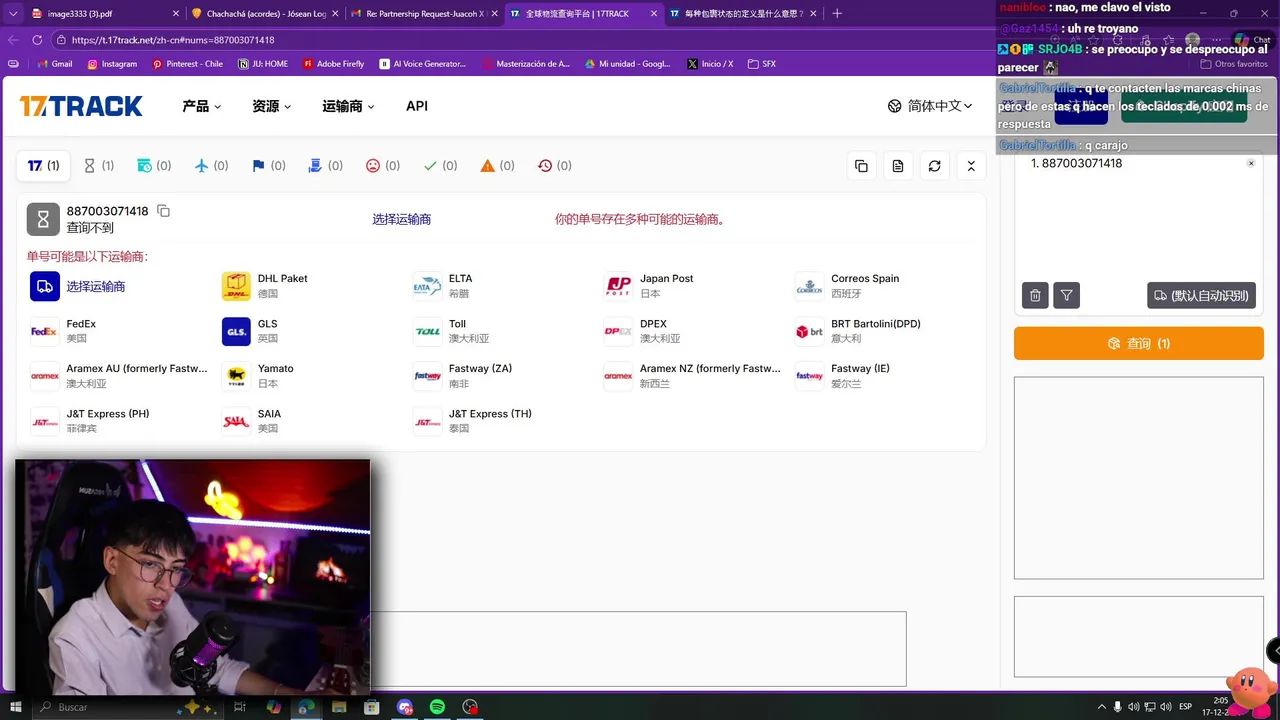Change language via 简体中文 selector
This screenshot has height=720, width=1280.
click(930, 106)
